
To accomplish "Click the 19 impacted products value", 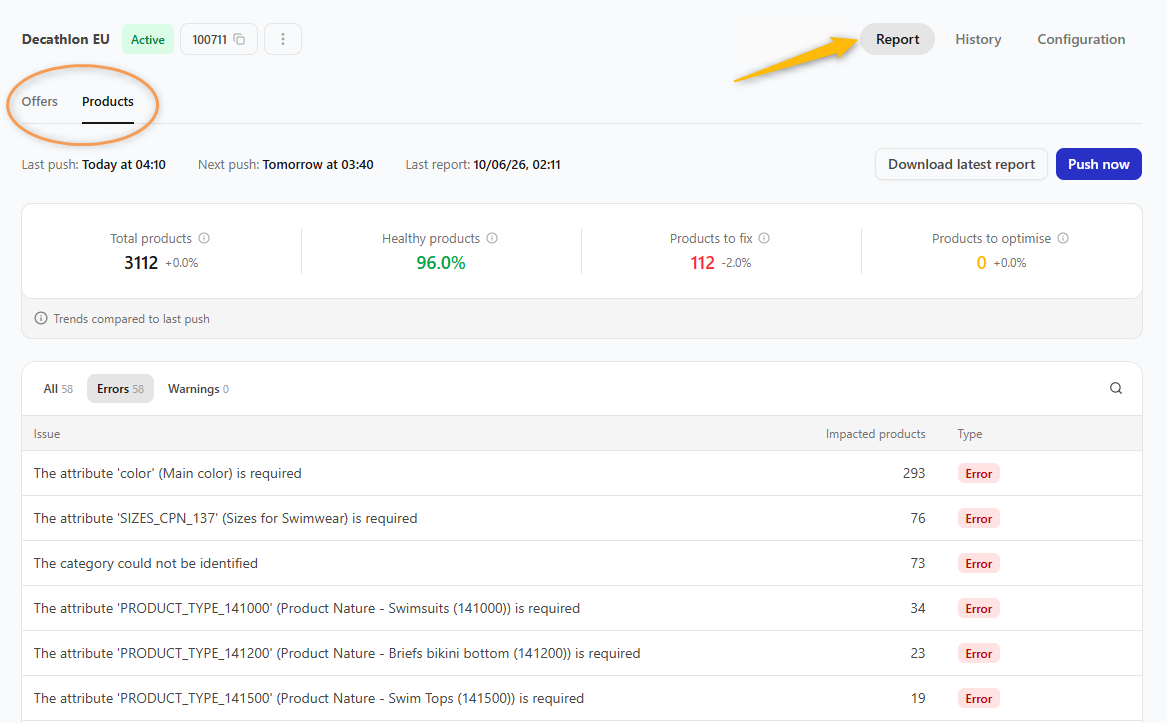I will (x=918, y=698).
